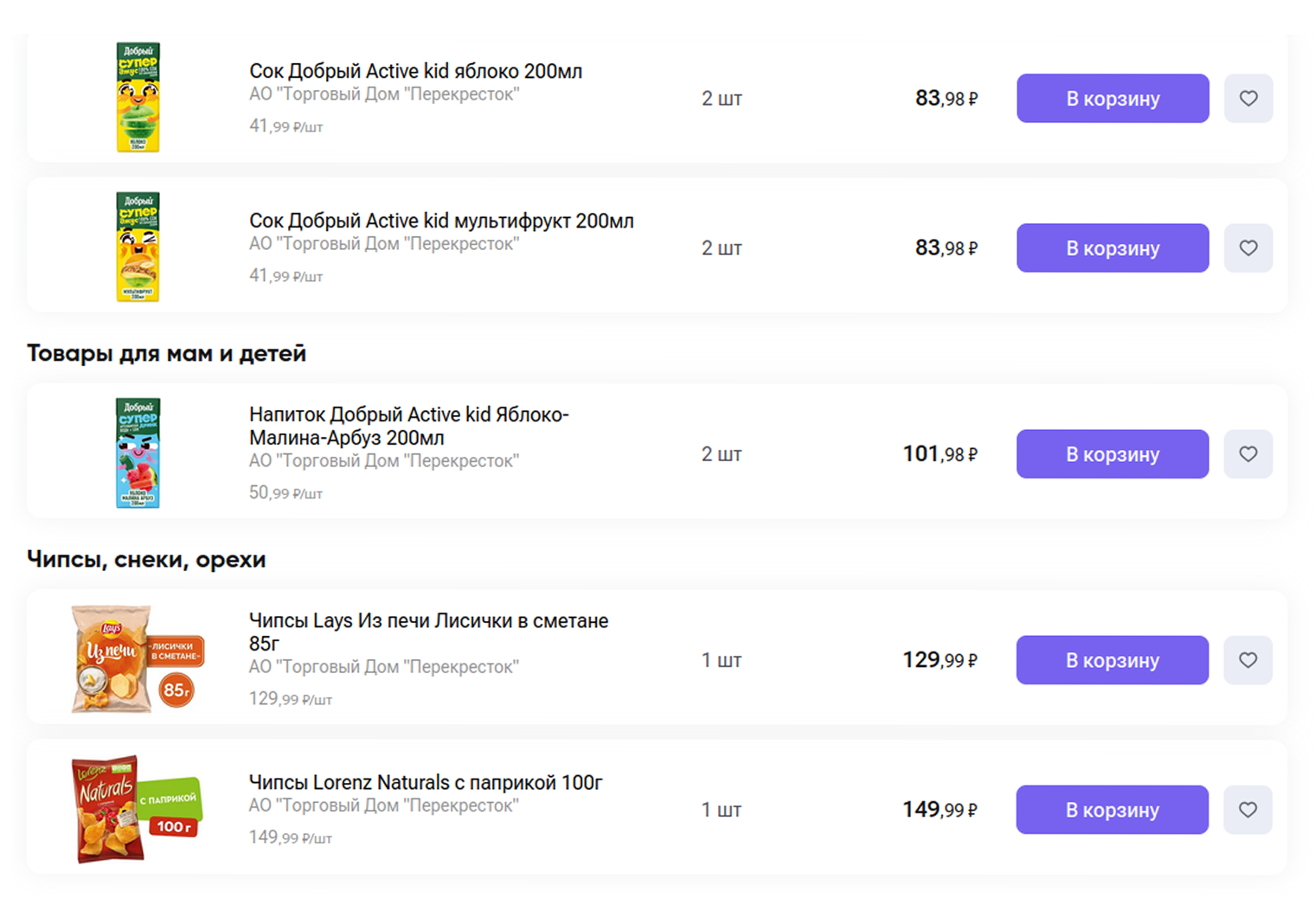Add мультифрукт juice to cart
The width and height of the screenshot is (1315, 924).
click(1112, 248)
